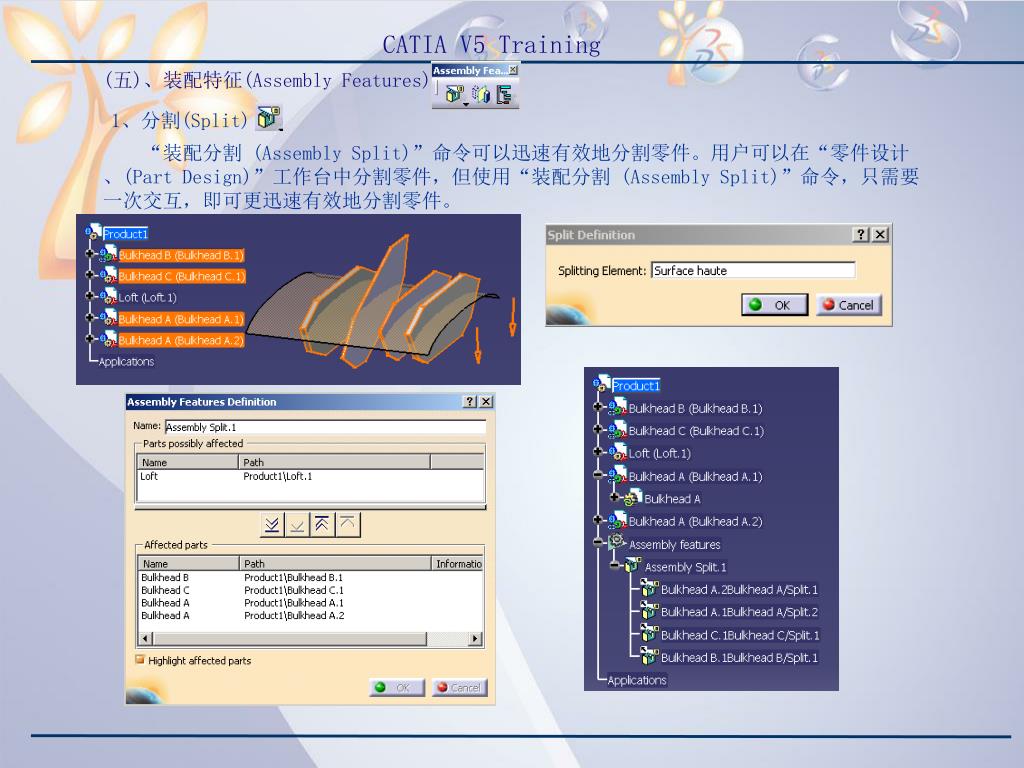Click the Bulkhead A part gear icon

tap(632, 498)
